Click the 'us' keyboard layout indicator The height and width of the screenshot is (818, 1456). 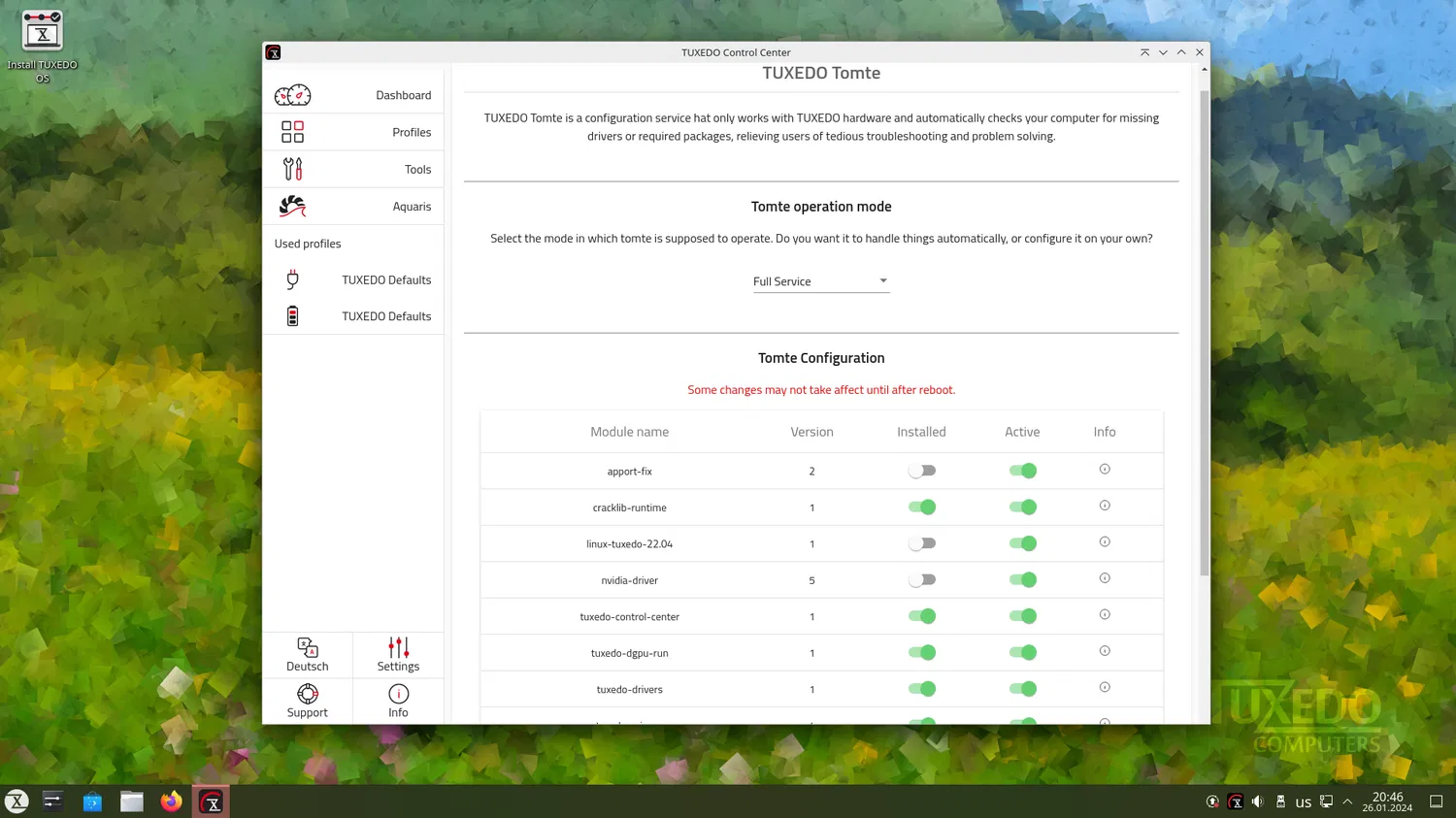(x=1304, y=802)
